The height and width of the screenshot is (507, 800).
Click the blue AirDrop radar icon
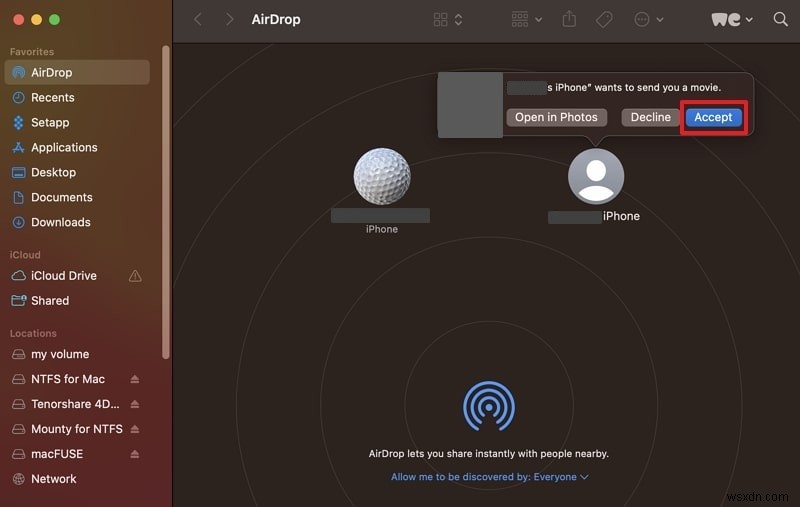[x=489, y=406]
